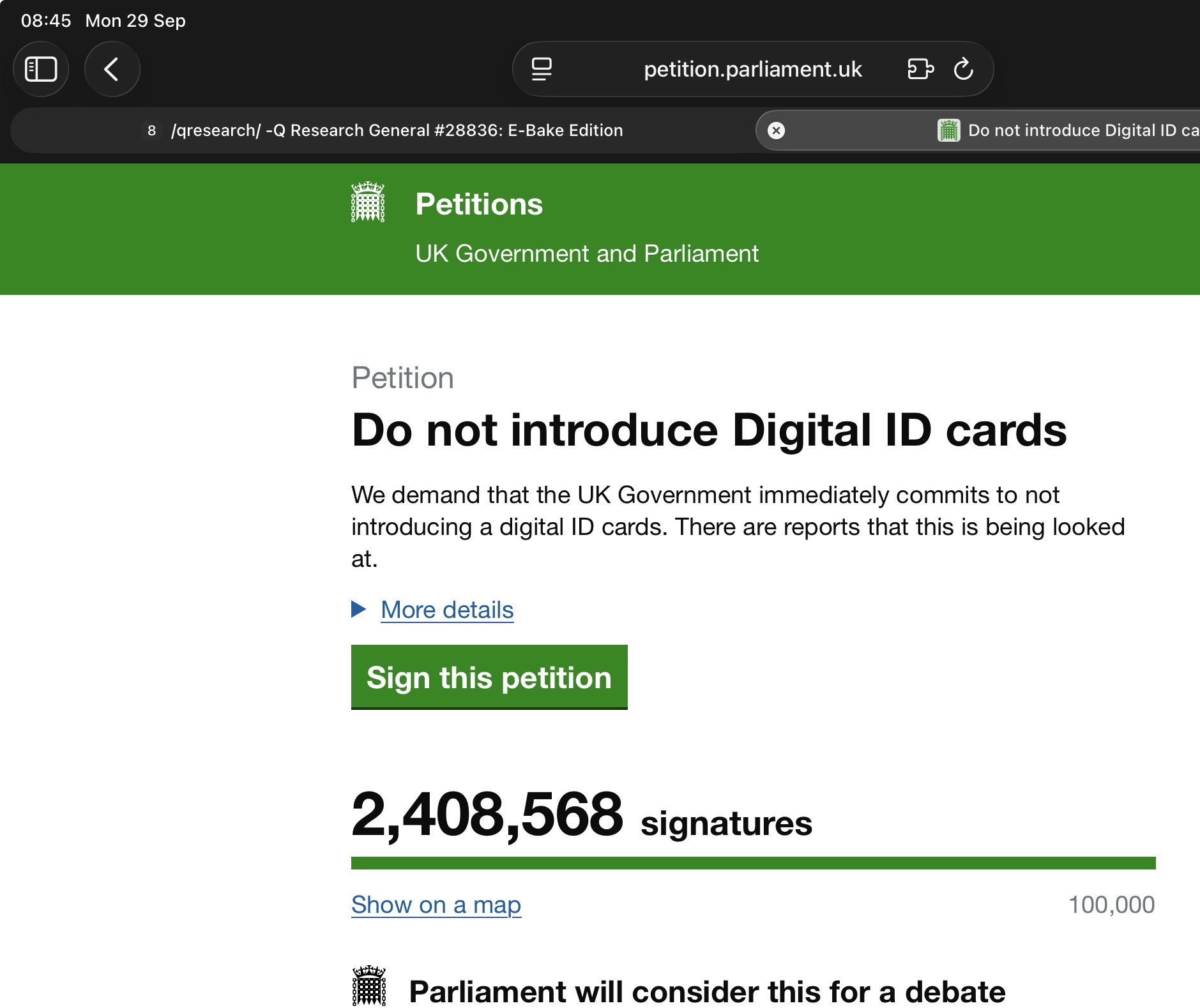The image size is (1200, 1008).
Task: Open the extensions icon in address bar
Action: coord(920,69)
